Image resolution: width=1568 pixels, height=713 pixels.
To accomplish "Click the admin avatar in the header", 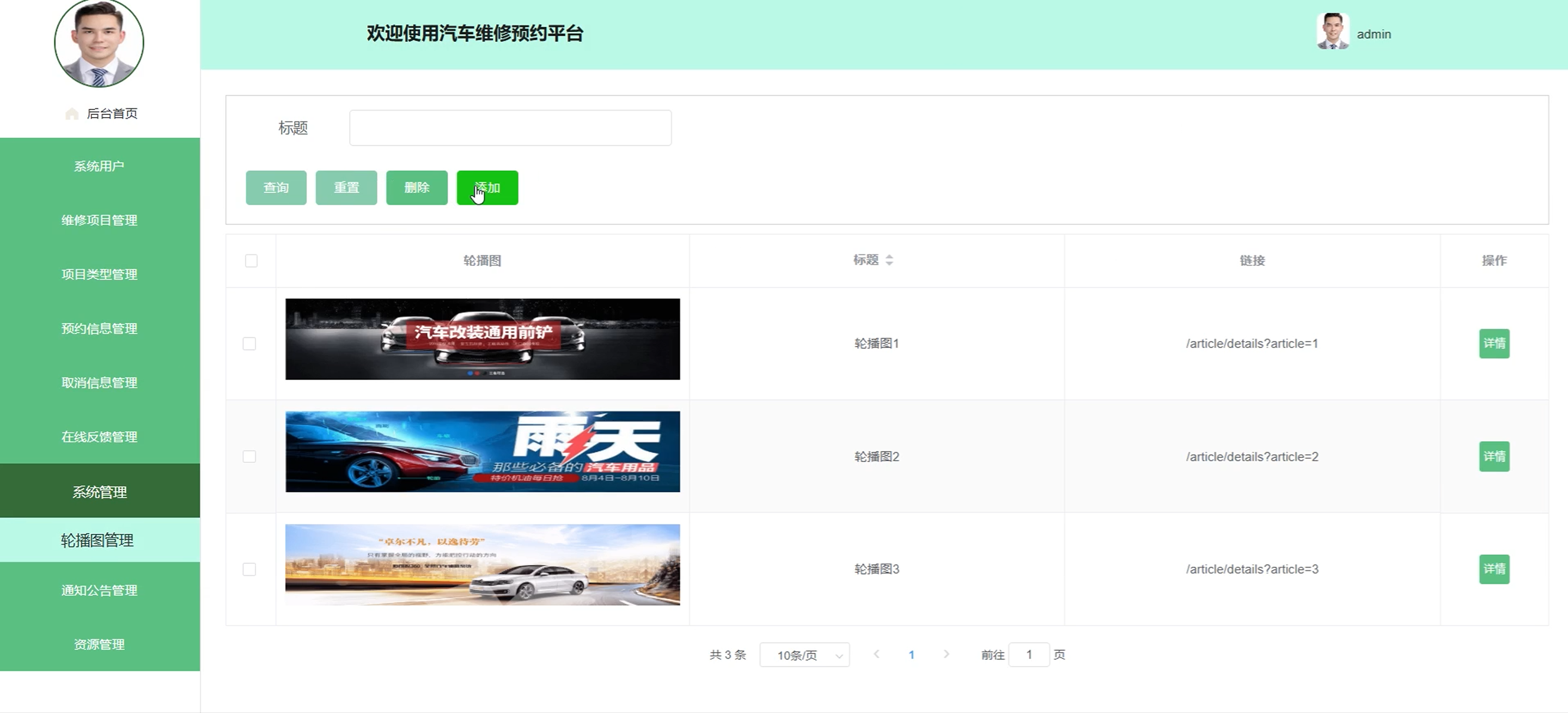I will click(x=1332, y=32).
